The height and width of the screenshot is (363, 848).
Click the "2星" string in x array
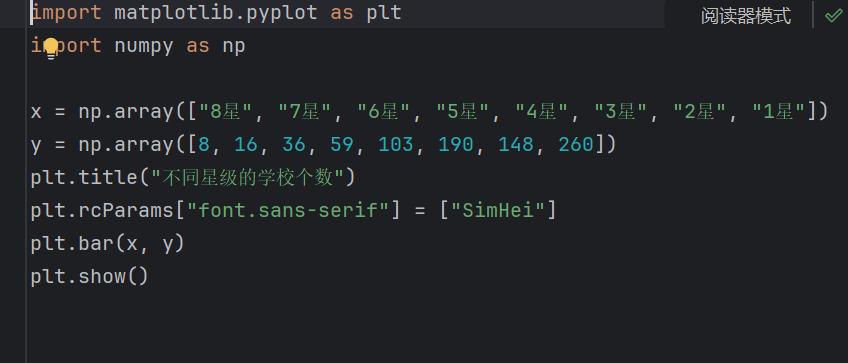(700, 112)
